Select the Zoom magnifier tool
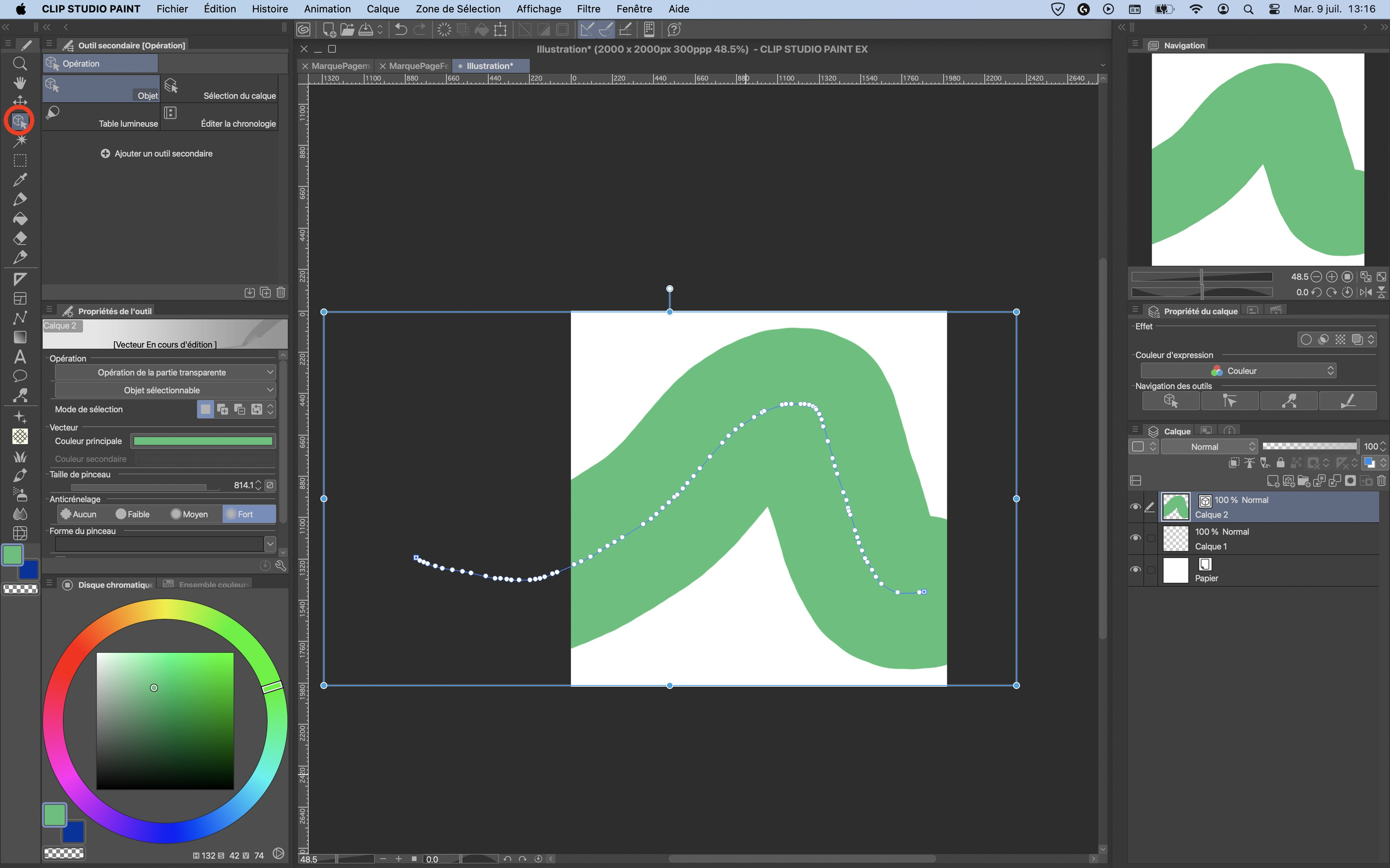This screenshot has width=1390, height=868. (19, 63)
